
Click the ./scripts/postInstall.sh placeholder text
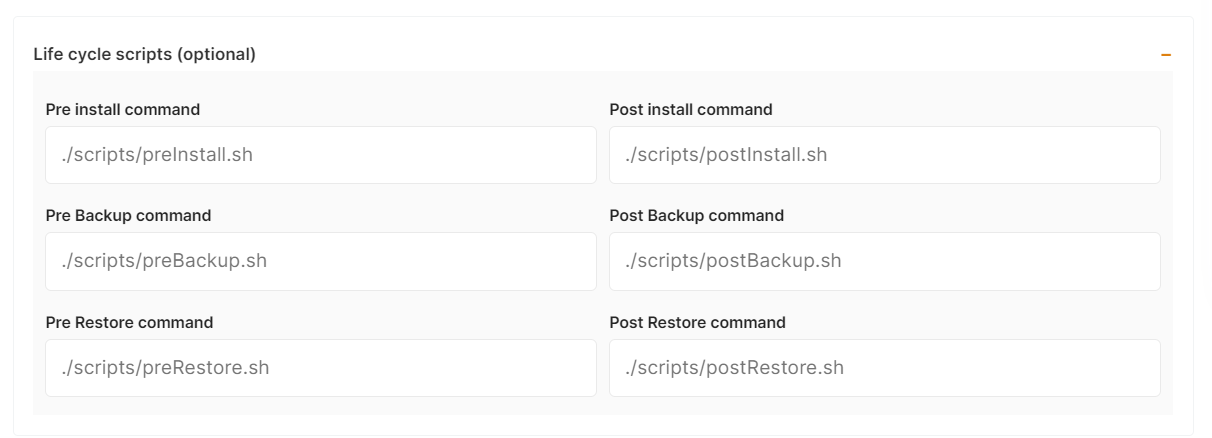[x=726, y=155]
